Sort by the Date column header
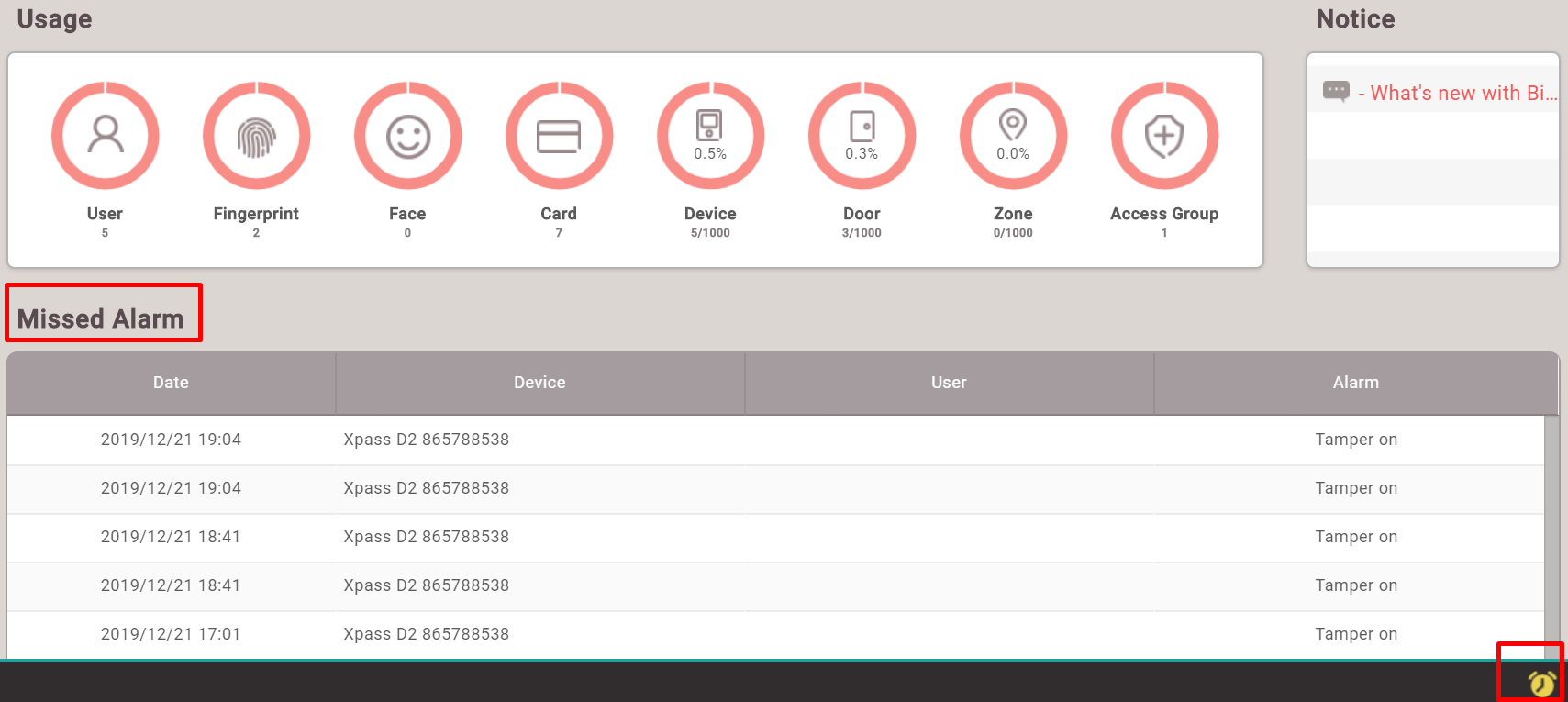Screen dimensions: 1568x702 [x=171, y=383]
